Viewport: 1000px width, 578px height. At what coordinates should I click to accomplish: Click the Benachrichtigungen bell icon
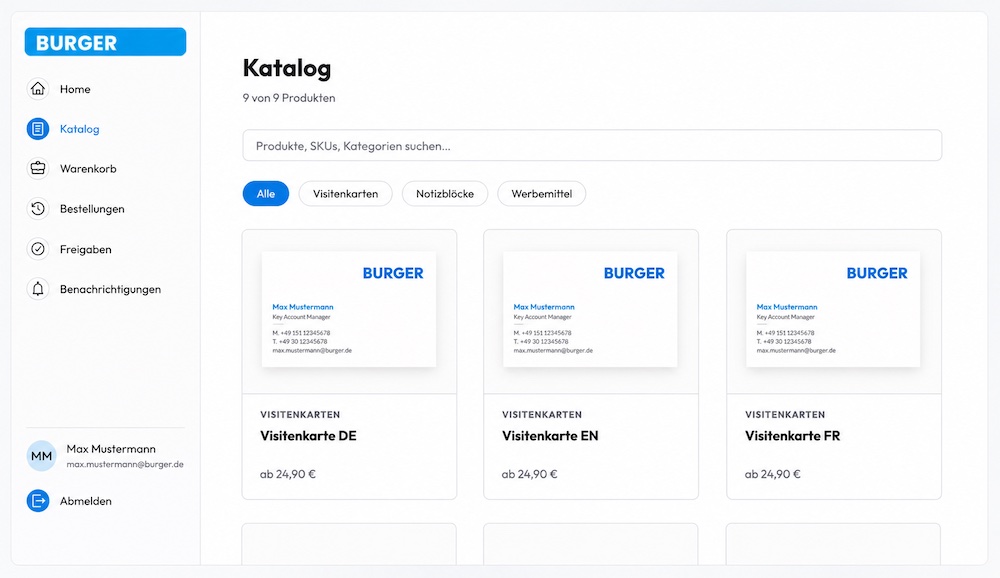pos(38,289)
